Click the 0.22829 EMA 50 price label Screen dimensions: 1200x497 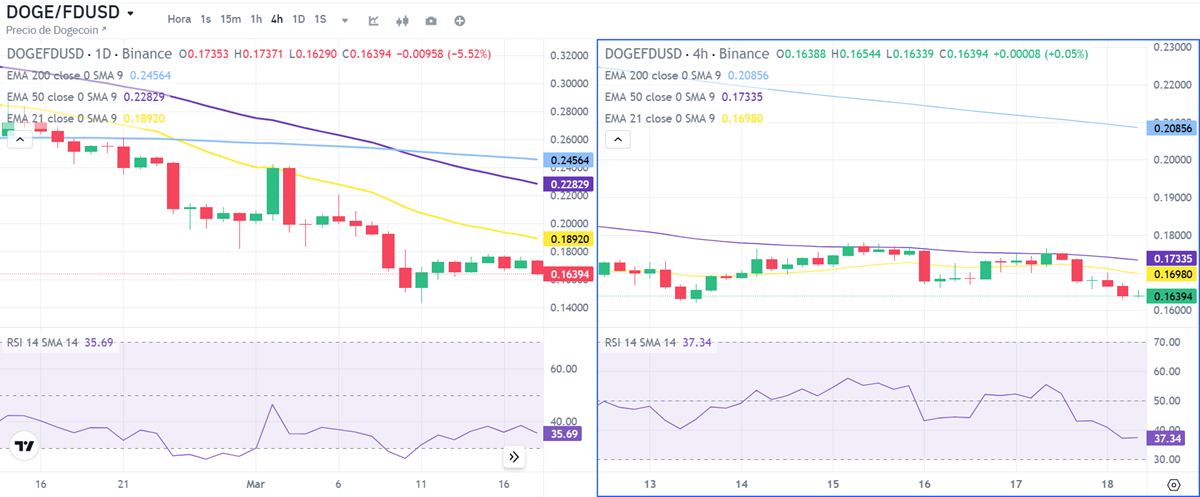pyautogui.click(x=568, y=185)
